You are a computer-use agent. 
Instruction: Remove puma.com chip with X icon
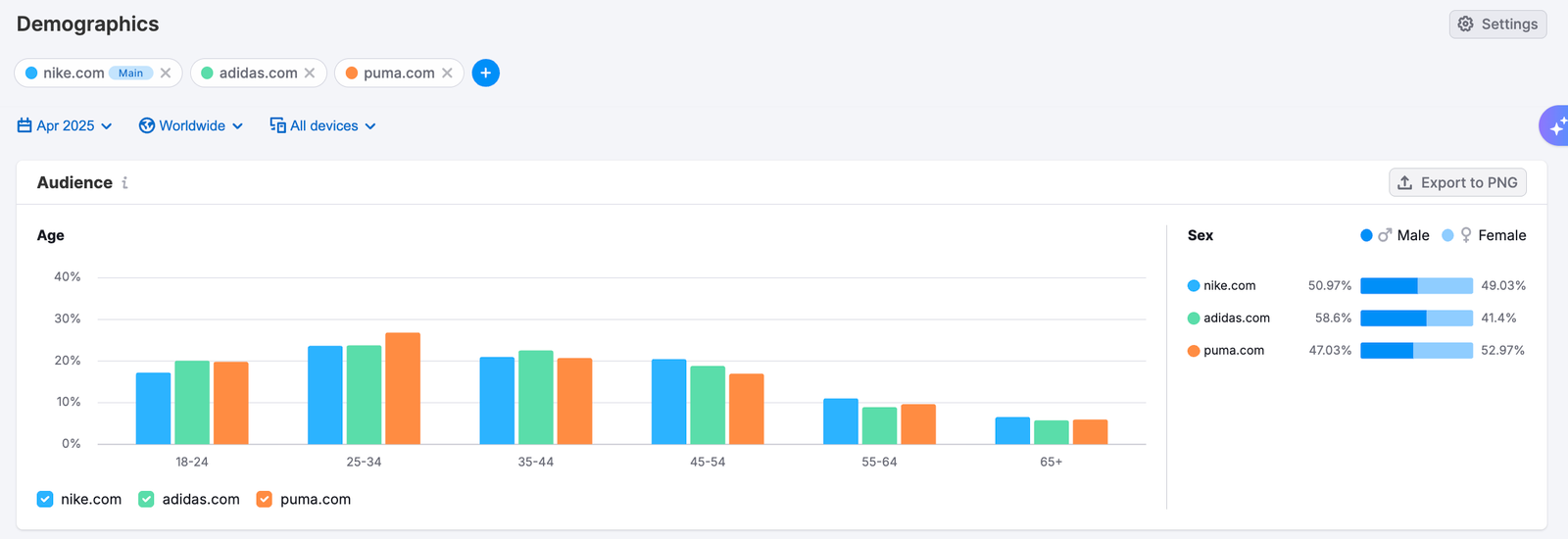(447, 73)
